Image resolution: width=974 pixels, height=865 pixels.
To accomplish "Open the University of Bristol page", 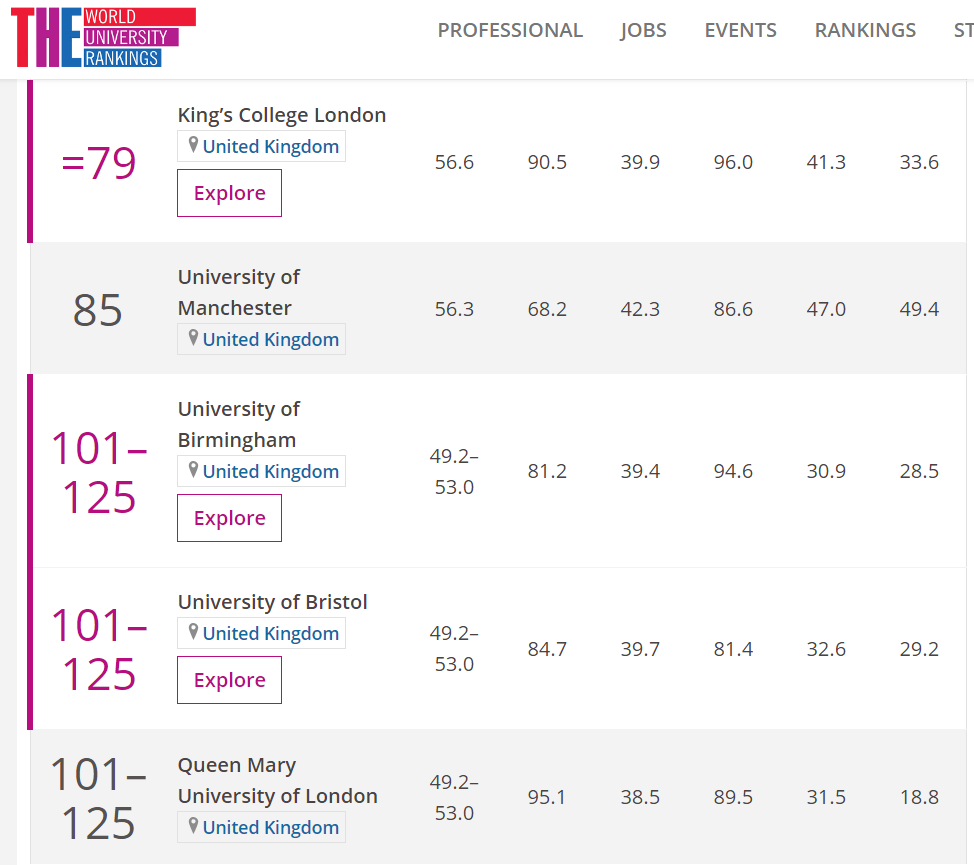I will 273,602.
